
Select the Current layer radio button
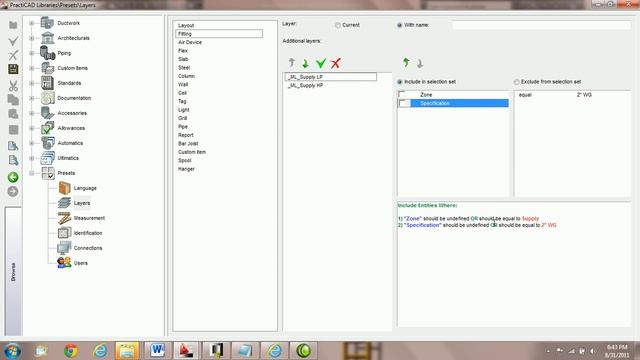pyautogui.click(x=338, y=25)
